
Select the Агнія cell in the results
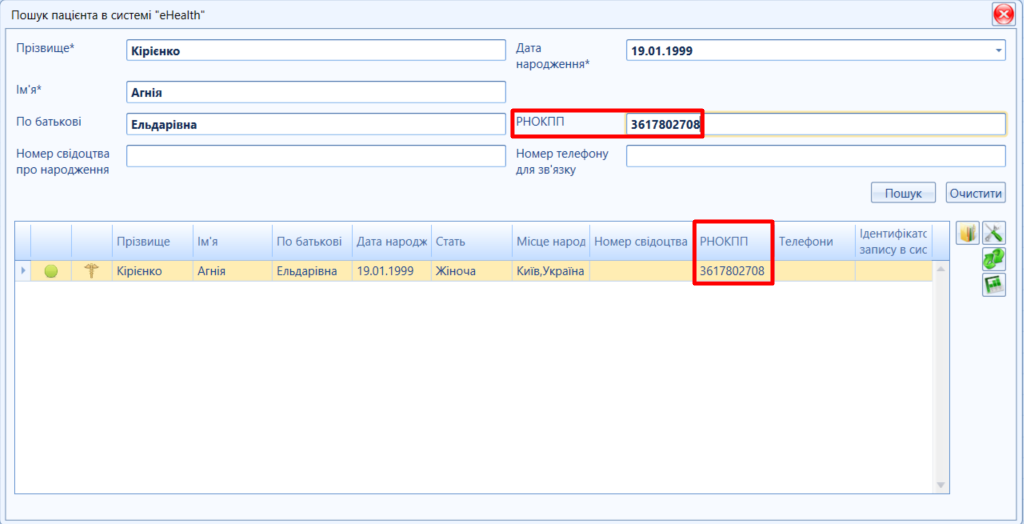[x=232, y=271]
